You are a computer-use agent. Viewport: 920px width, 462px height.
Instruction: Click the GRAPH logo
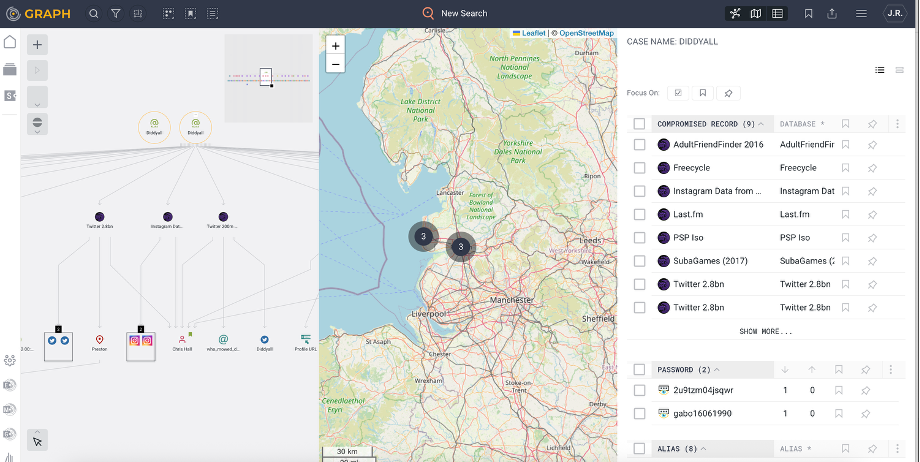[38, 14]
